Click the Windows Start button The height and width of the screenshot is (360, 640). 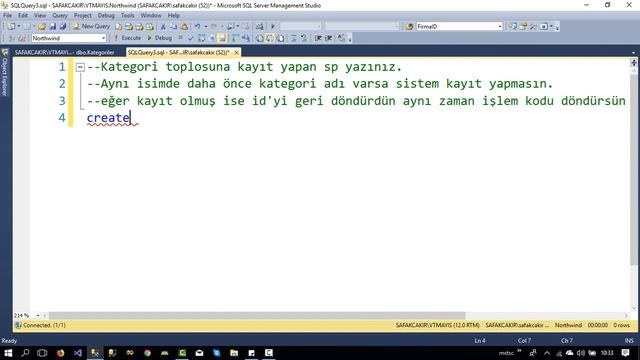(x=8, y=353)
